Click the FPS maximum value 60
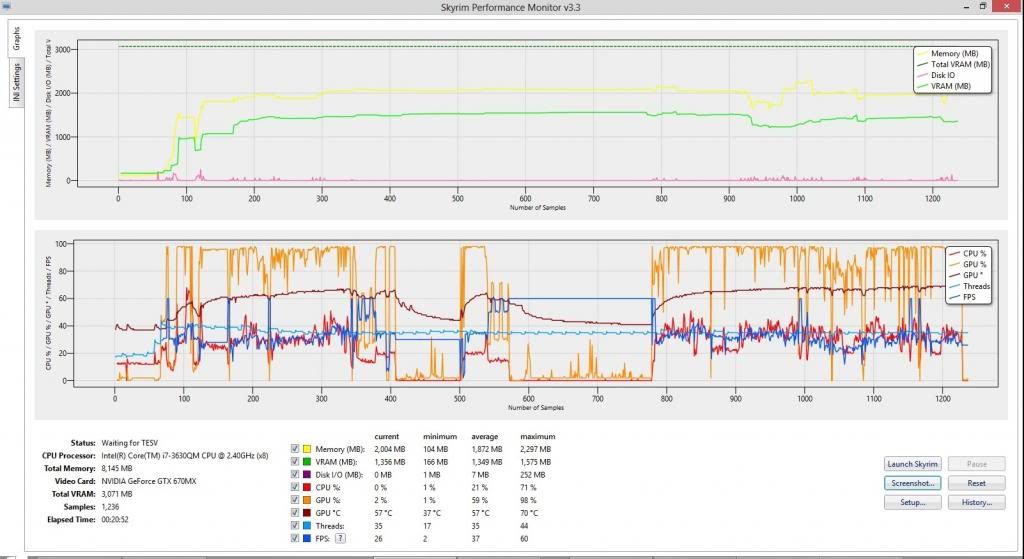This screenshot has height=559, width=1024. coord(524,539)
